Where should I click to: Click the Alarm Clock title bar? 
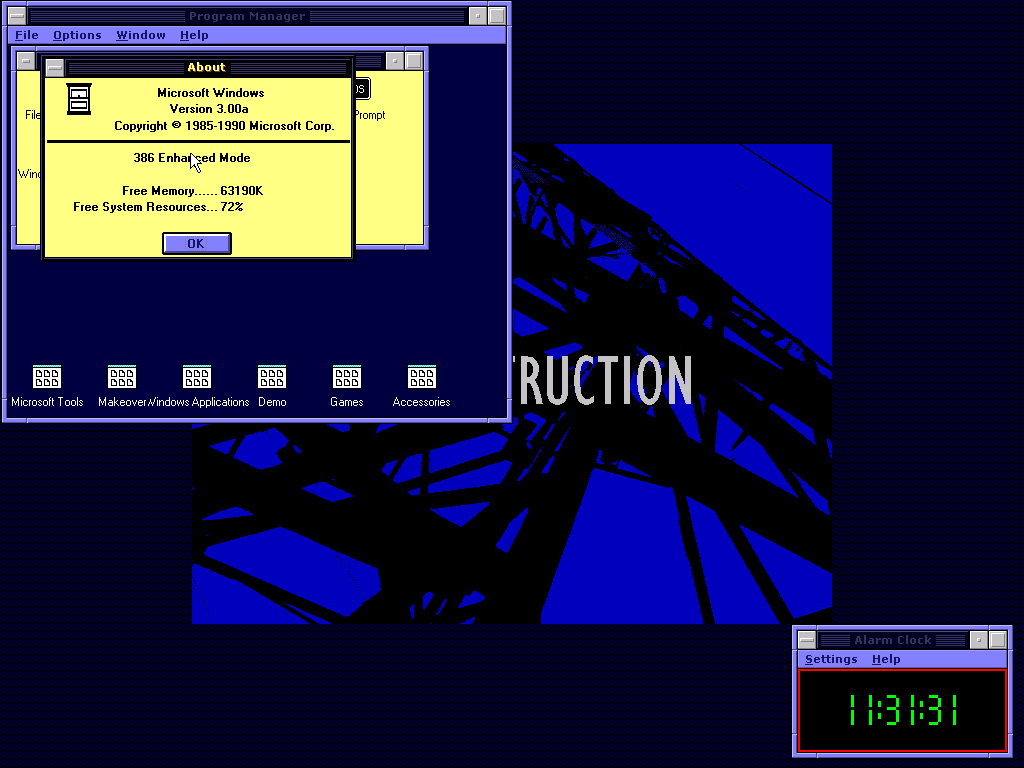(x=893, y=640)
